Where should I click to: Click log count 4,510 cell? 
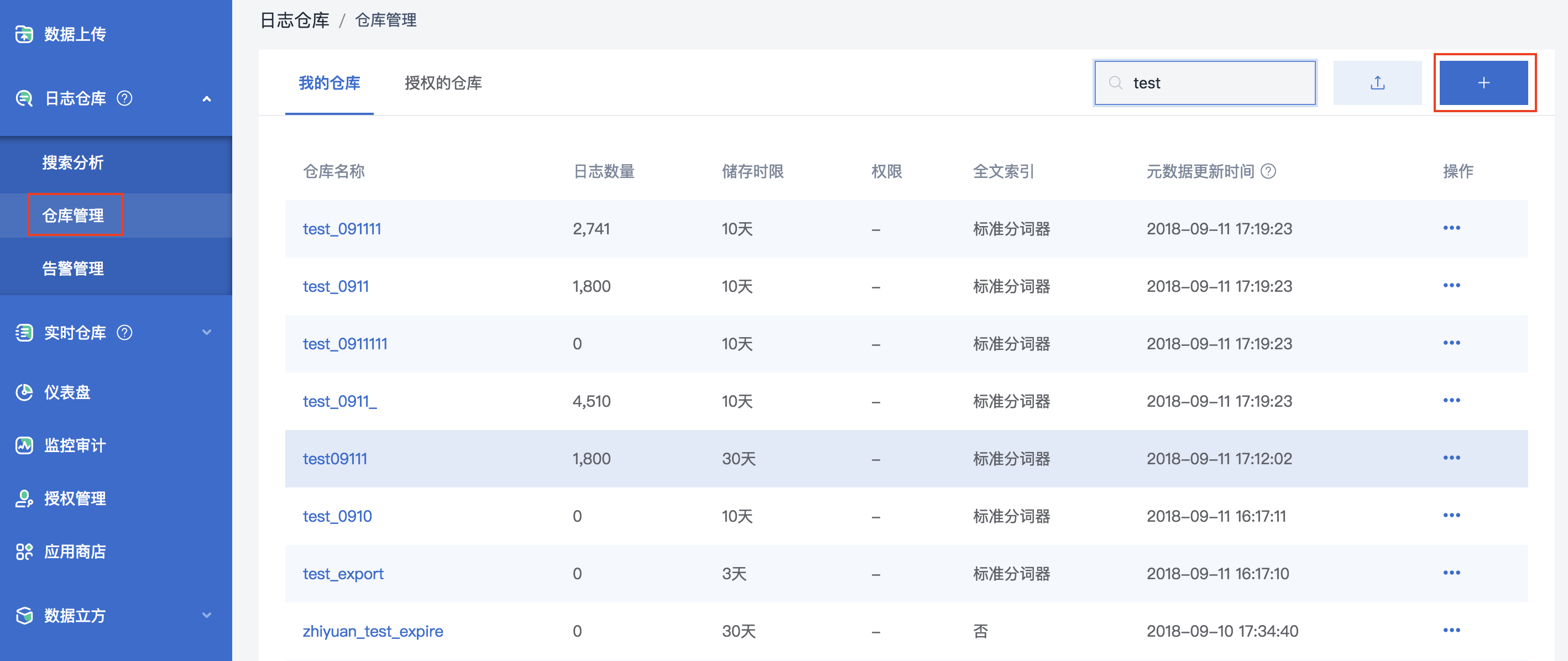click(591, 401)
